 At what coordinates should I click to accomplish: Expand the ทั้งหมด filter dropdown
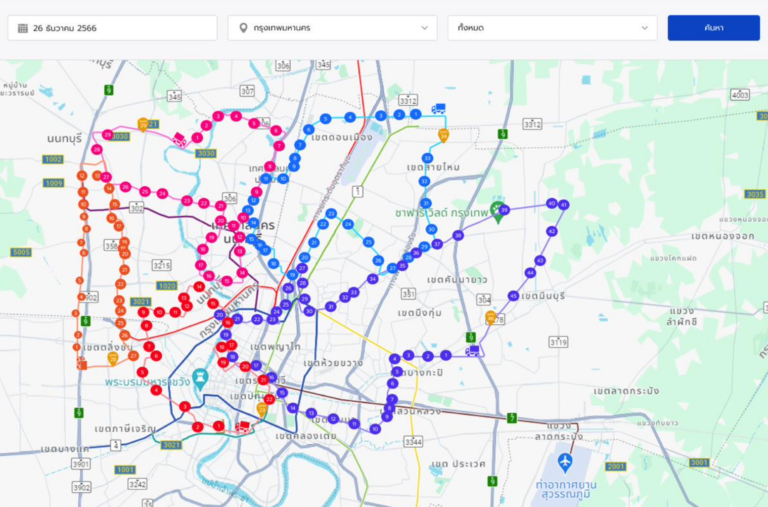tap(552, 28)
